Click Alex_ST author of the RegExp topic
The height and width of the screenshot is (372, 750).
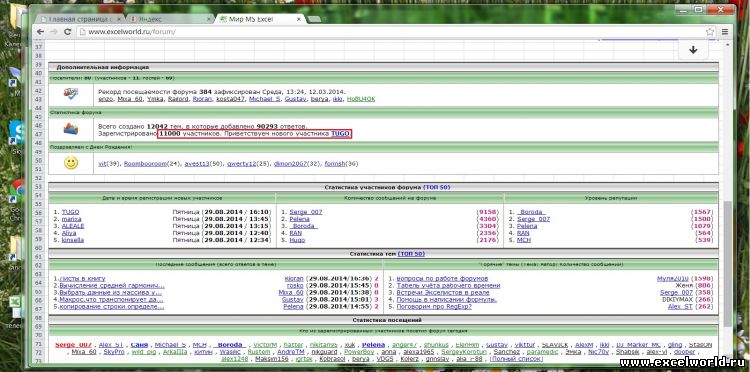pyautogui.click(x=680, y=306)
